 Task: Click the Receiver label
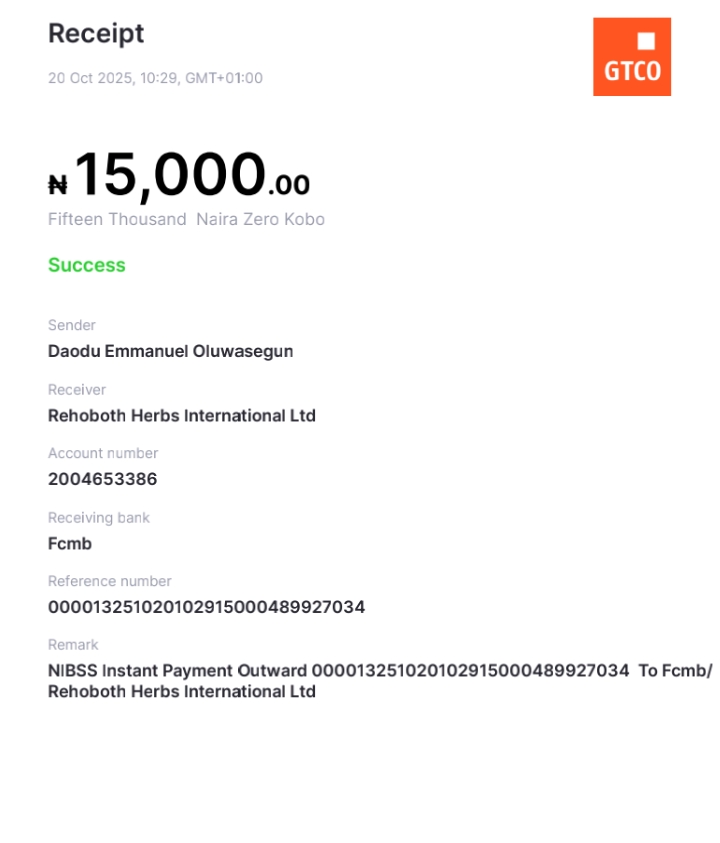pyautogui.click(x=77, y=389)
